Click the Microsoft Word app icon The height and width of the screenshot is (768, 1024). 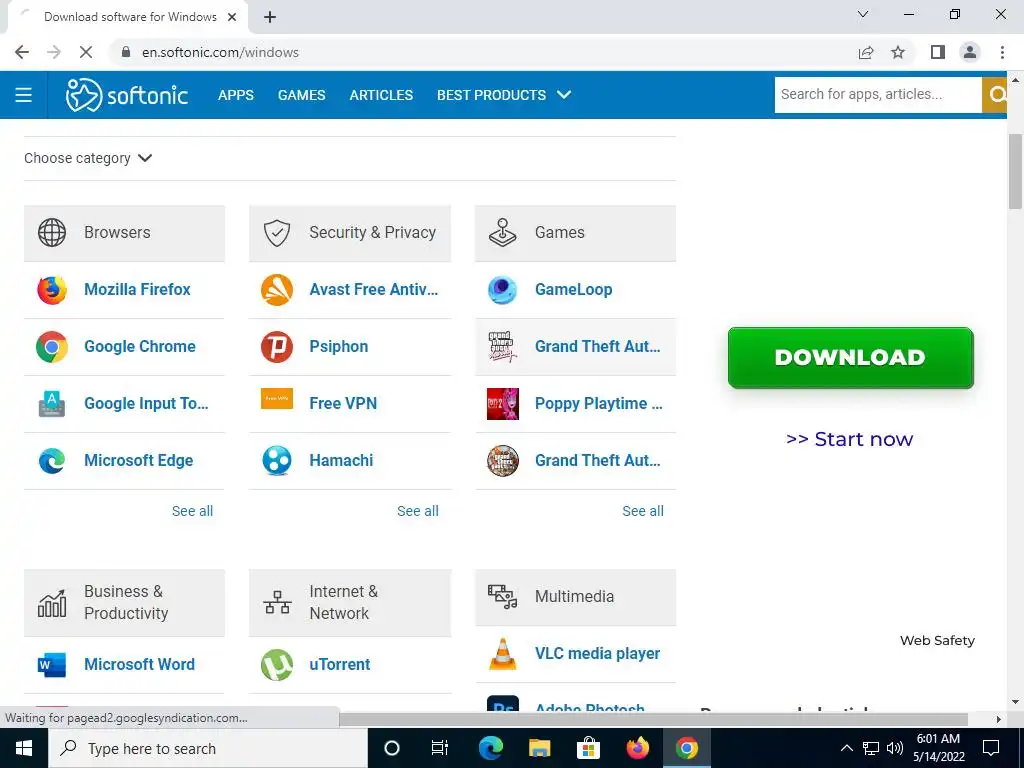pyautogui.click(x=52, y=665)
